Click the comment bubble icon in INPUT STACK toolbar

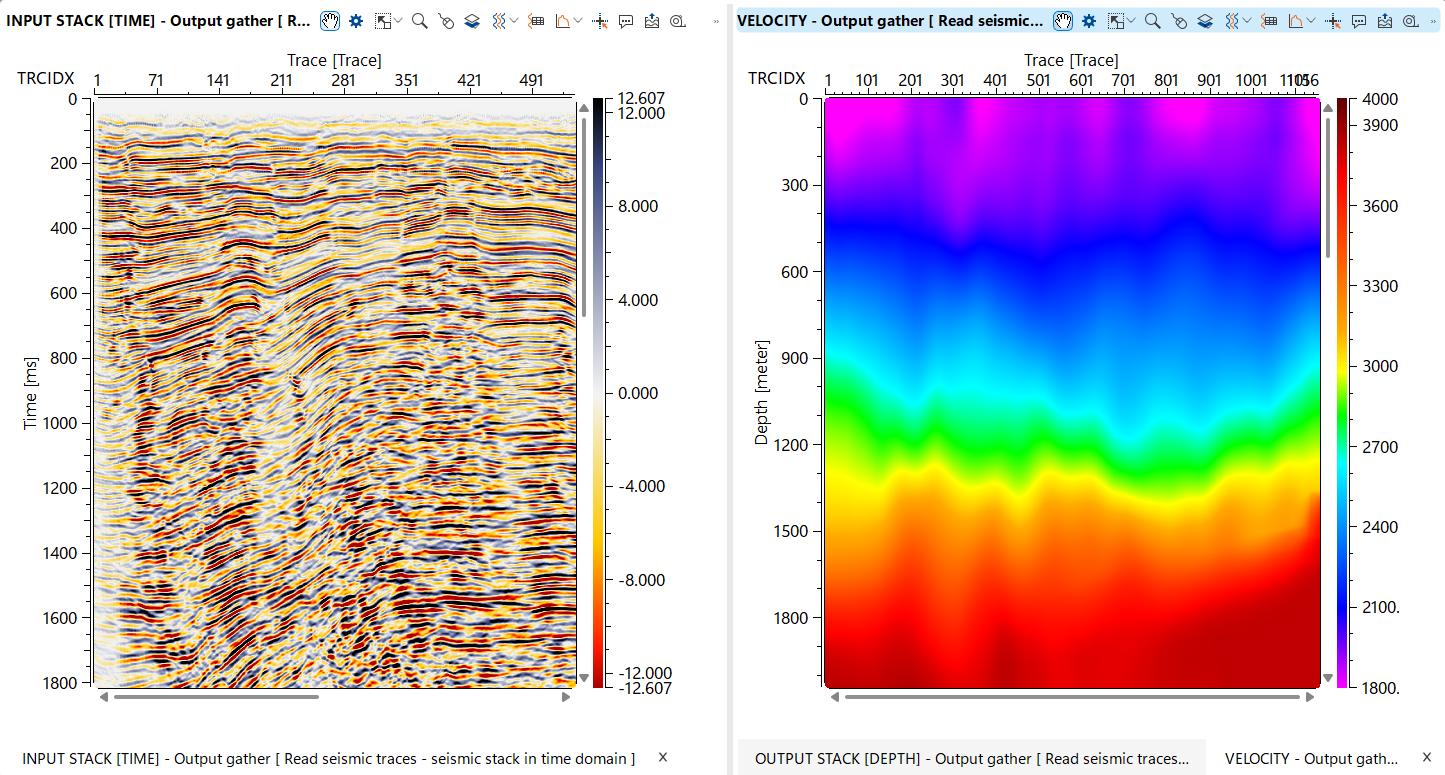click(x=626, y=21)
